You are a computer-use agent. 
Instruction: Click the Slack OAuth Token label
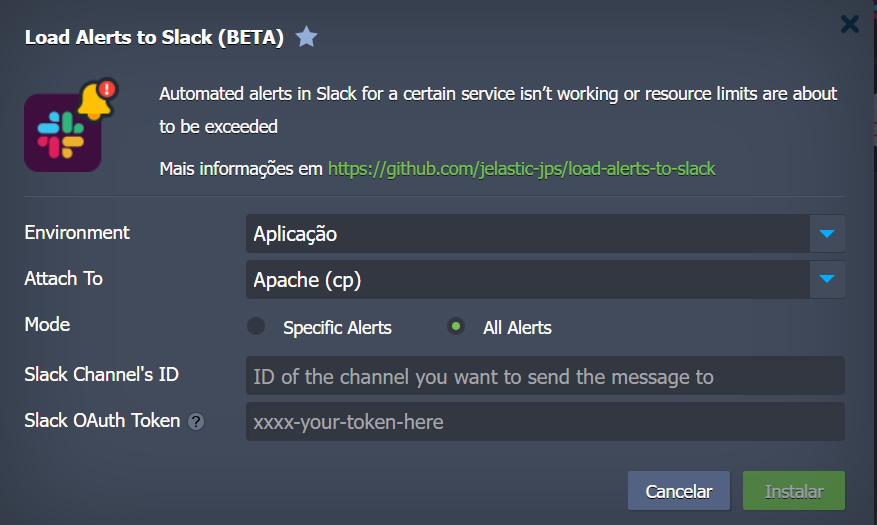pyautogui.click(x=102, y=420)
